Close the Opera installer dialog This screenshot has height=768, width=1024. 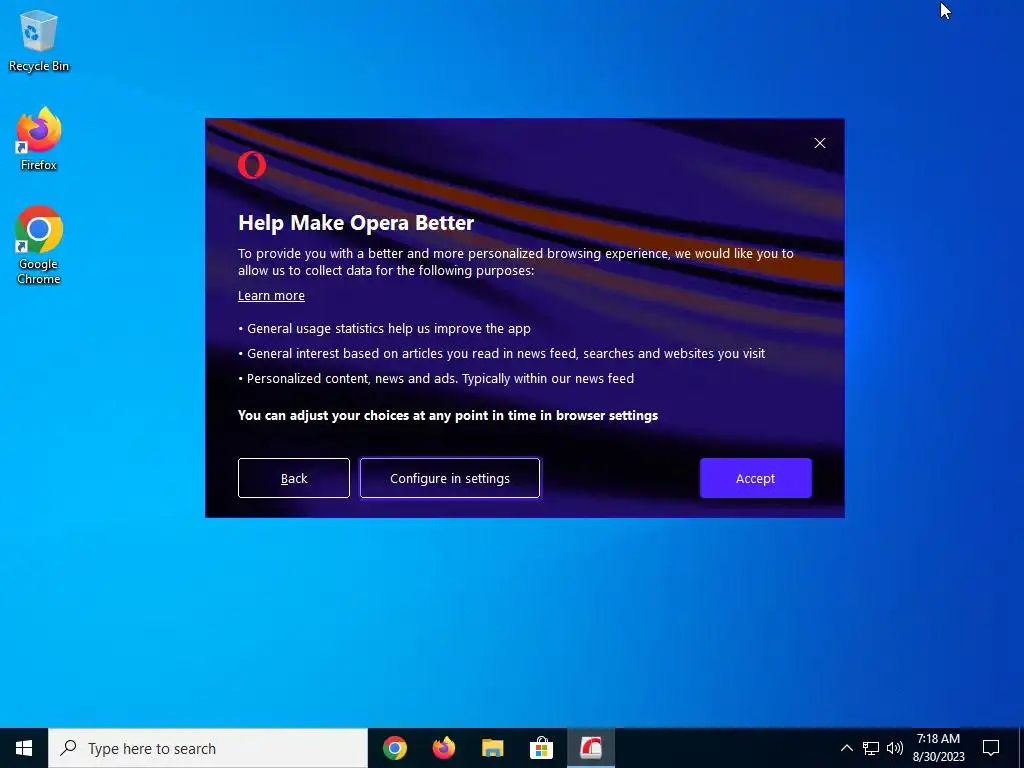820,143
